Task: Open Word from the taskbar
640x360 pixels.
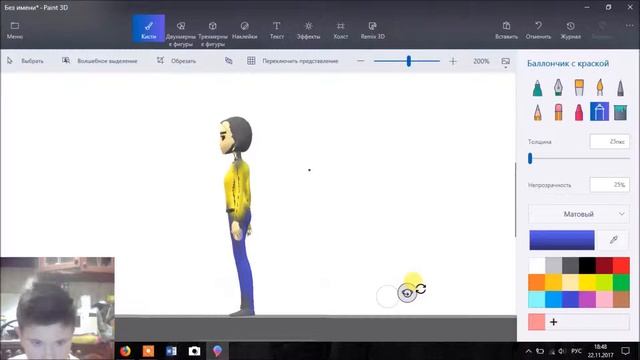Action: click(x=171, y=351)
